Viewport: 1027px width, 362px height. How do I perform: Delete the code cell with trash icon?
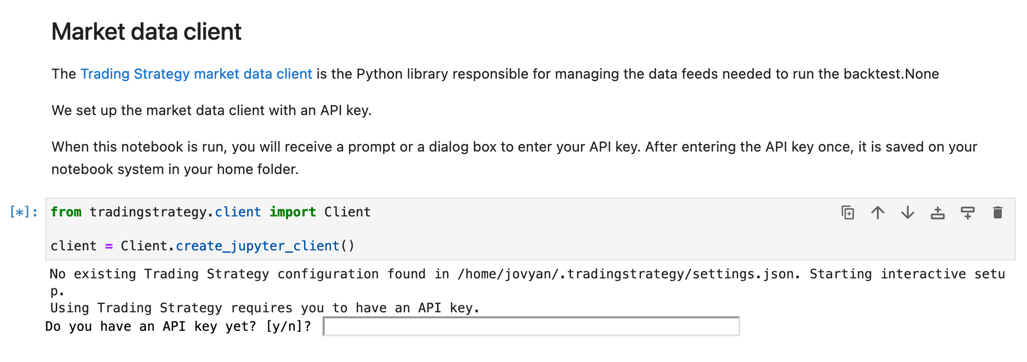(998, 212)
